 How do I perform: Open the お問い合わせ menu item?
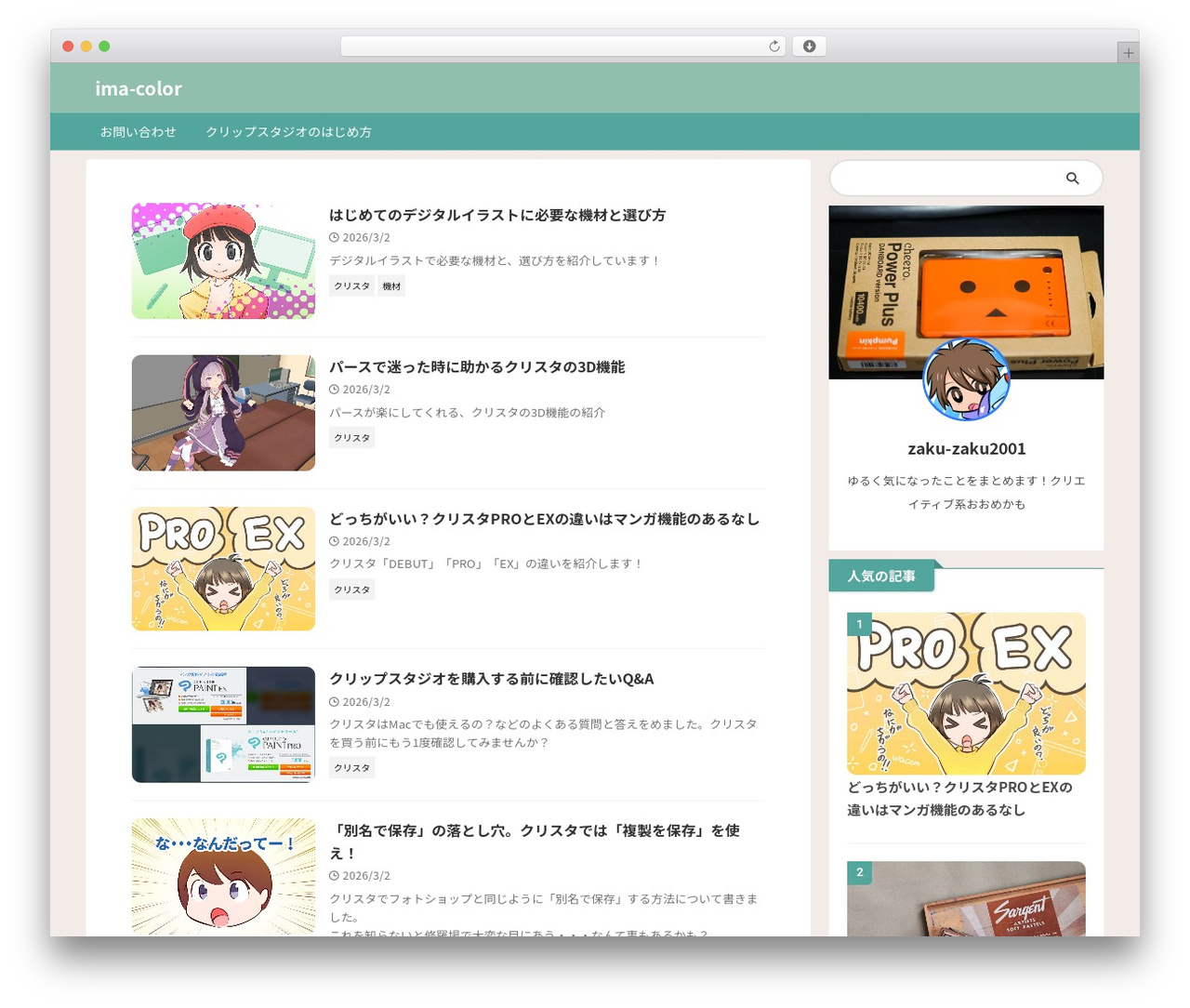(139, 132)
